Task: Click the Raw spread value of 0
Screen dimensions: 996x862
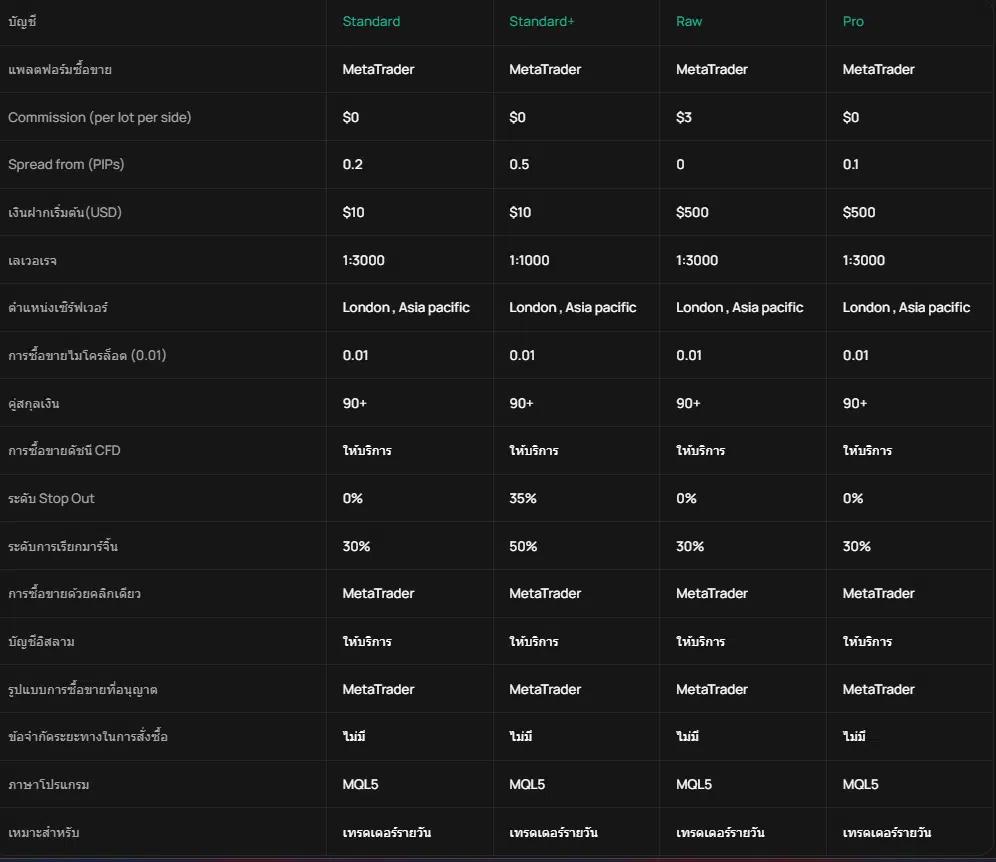Action: point(680,165)
